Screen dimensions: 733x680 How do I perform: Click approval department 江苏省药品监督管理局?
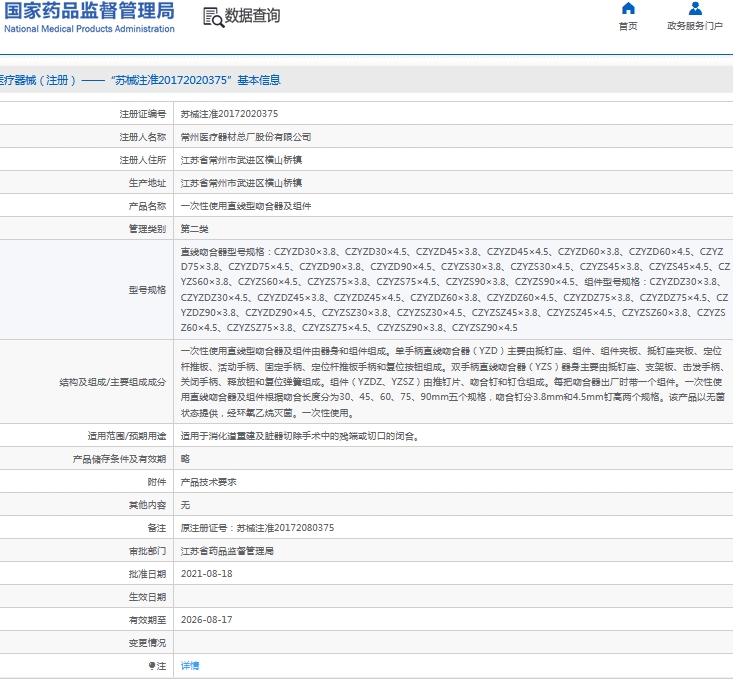(x=227, y=551)
